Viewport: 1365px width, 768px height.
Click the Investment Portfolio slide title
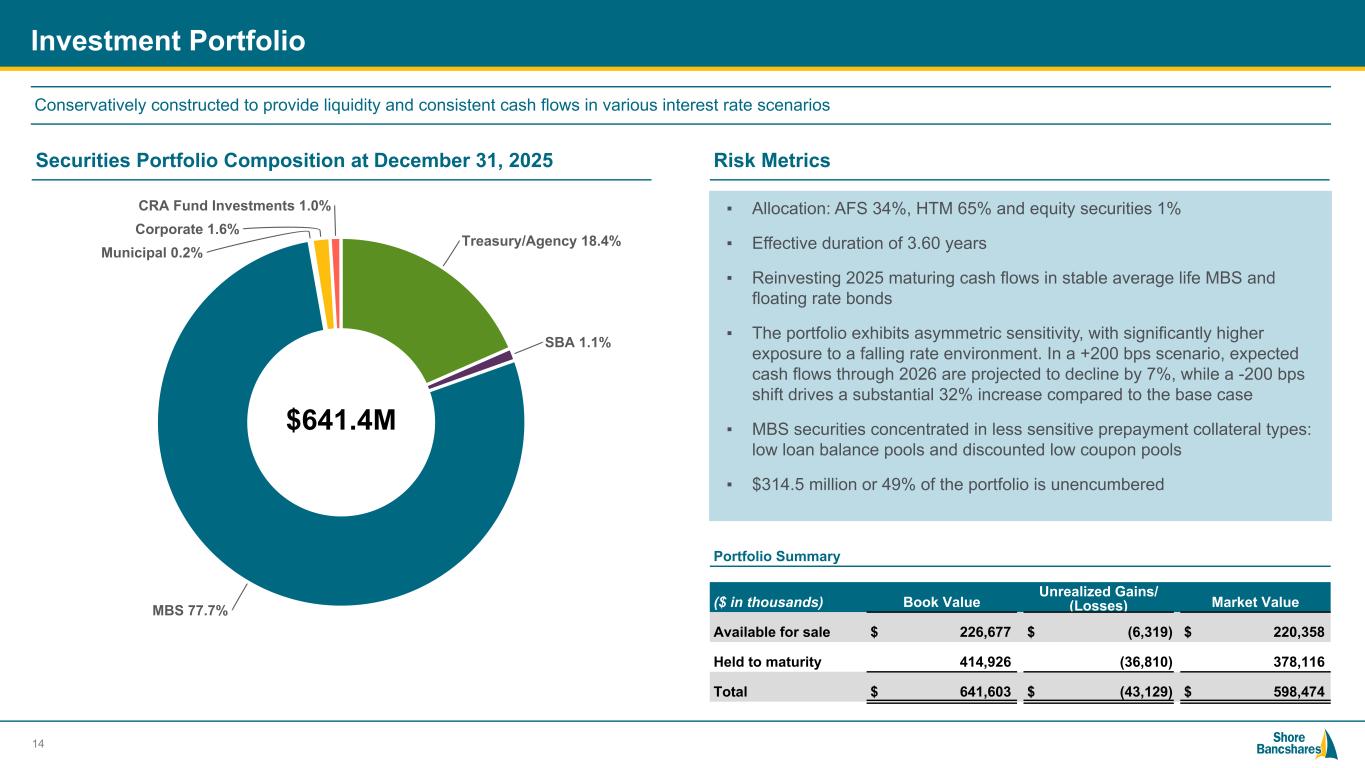[168, 41]
